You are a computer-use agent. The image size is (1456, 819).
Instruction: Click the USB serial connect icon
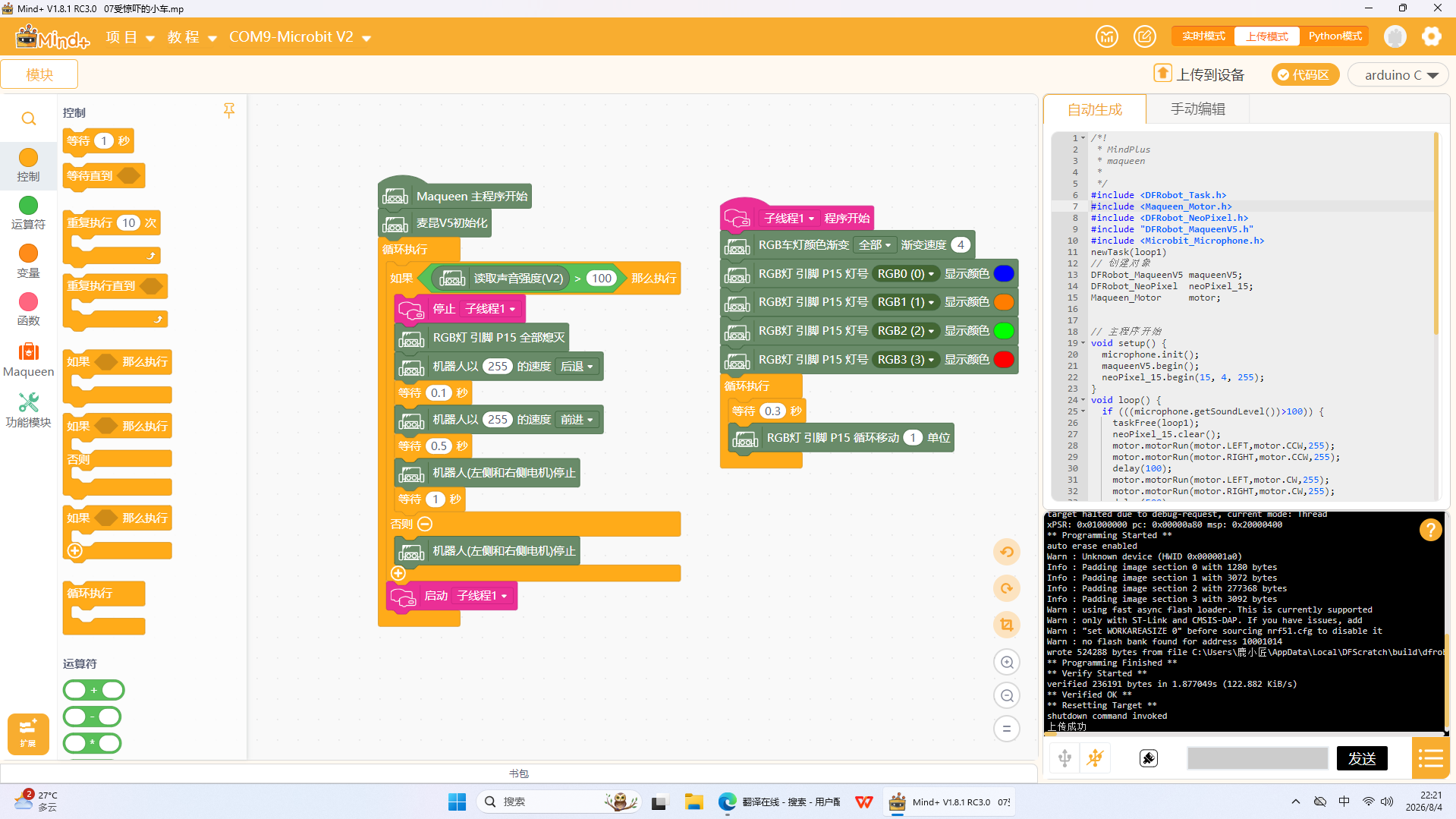click(1064, 758)
